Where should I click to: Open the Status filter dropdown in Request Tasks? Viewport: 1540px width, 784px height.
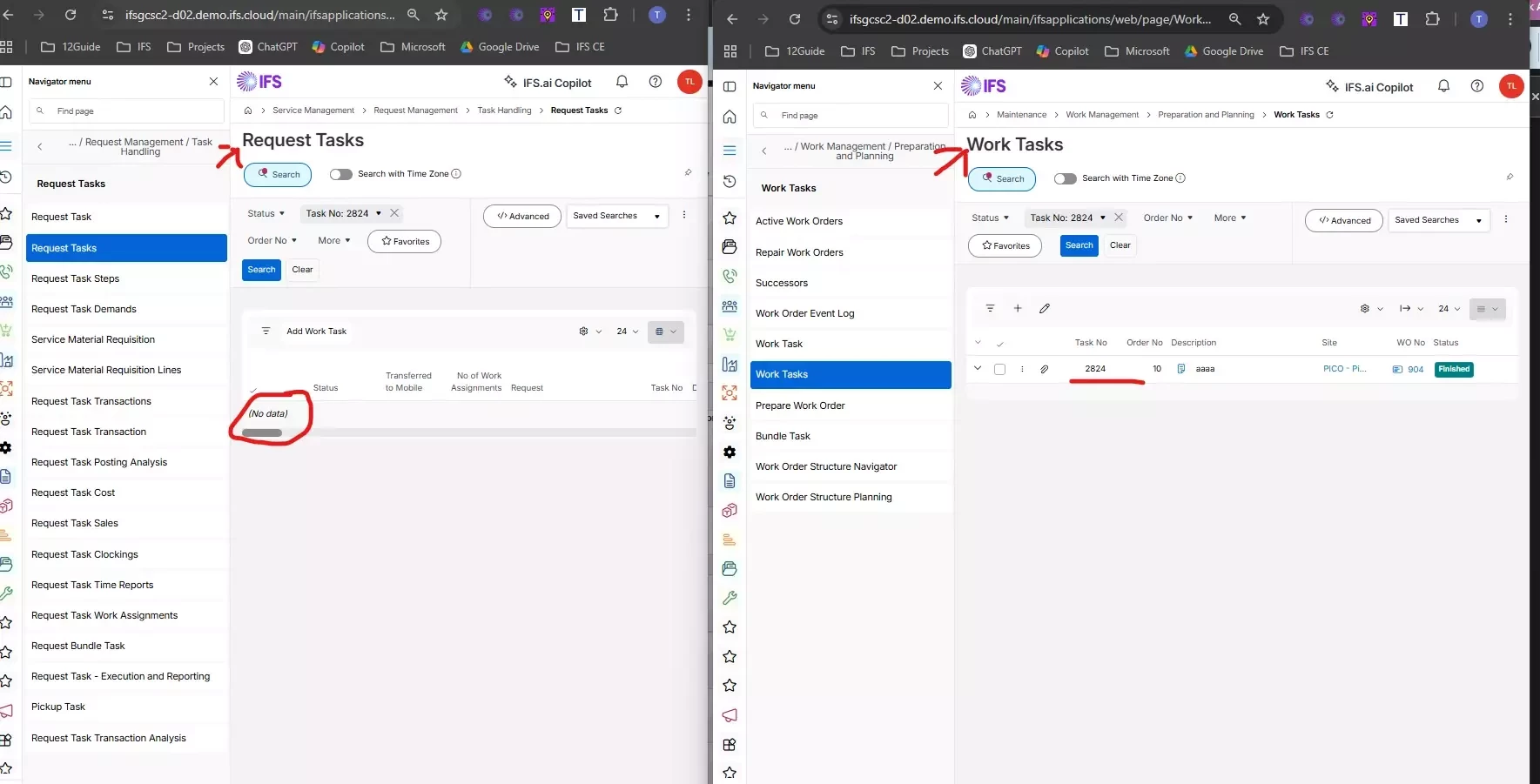[x=266, y=213]
